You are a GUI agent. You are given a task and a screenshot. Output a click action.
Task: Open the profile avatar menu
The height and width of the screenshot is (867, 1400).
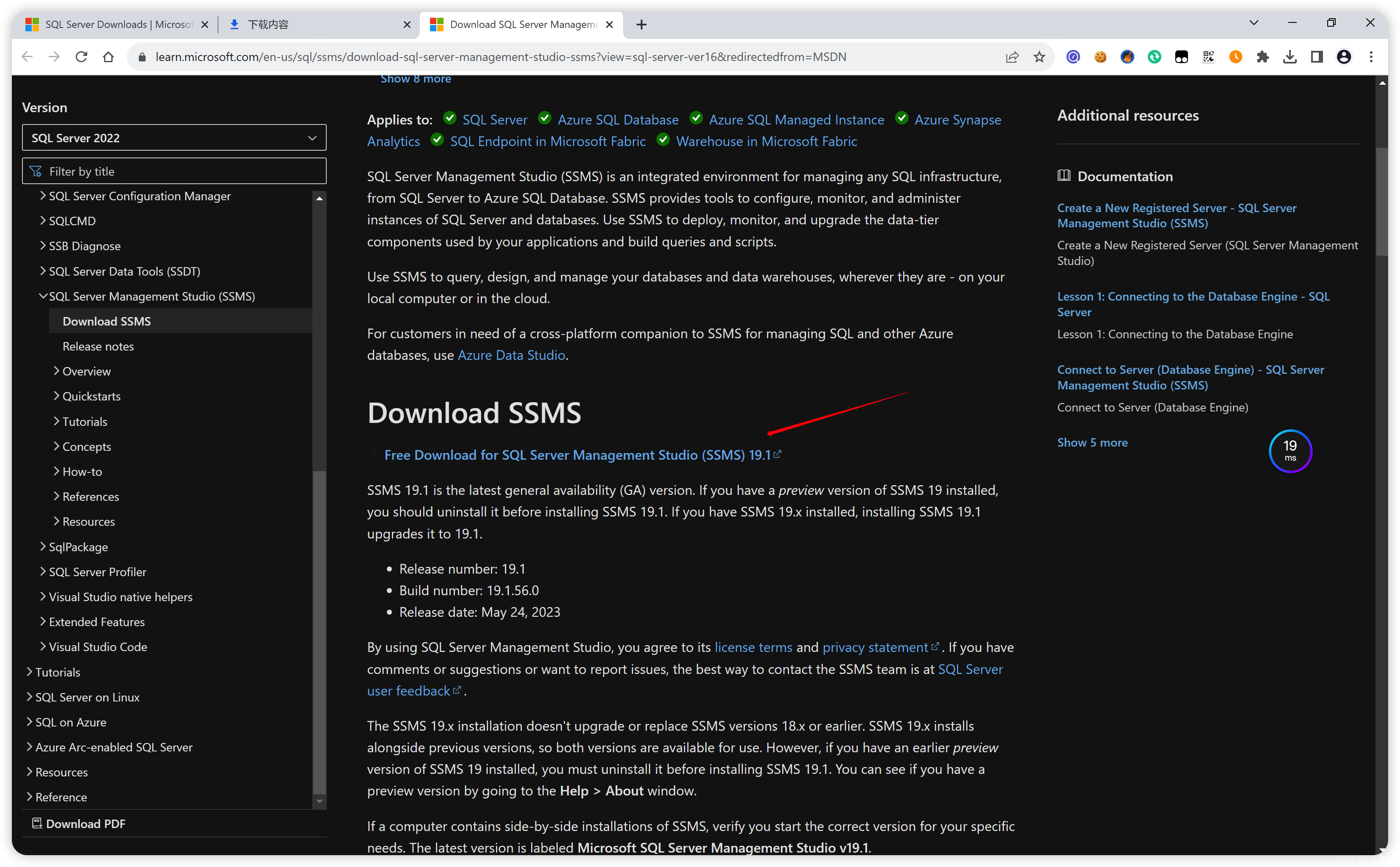[x=1344, y=57]
